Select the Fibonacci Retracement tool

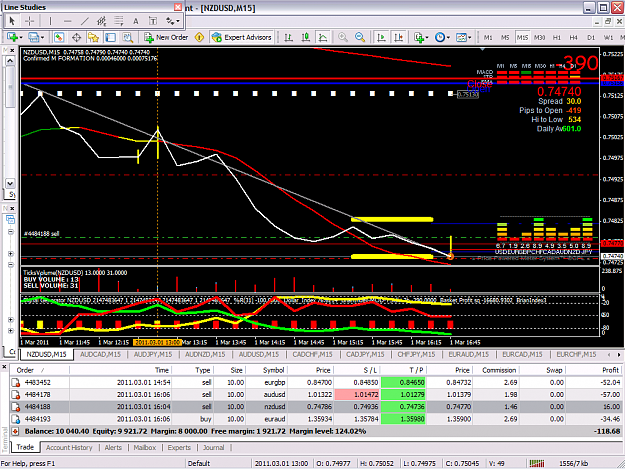[x=119, y=21]
